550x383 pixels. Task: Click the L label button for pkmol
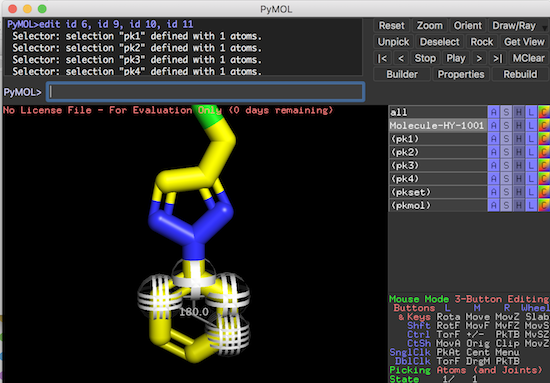[531, 206]
